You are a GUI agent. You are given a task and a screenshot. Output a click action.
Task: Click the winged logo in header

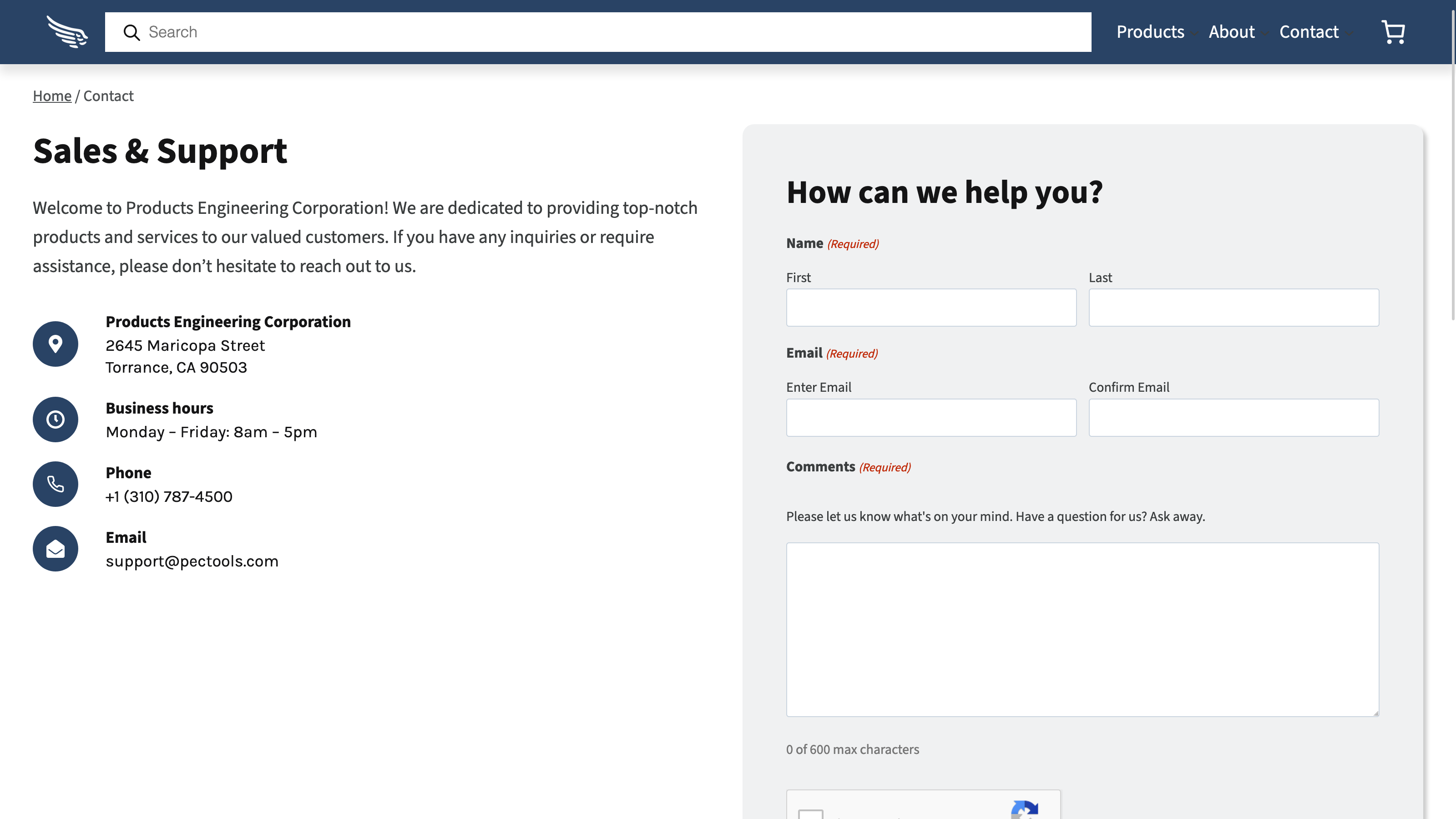(67, 32)
